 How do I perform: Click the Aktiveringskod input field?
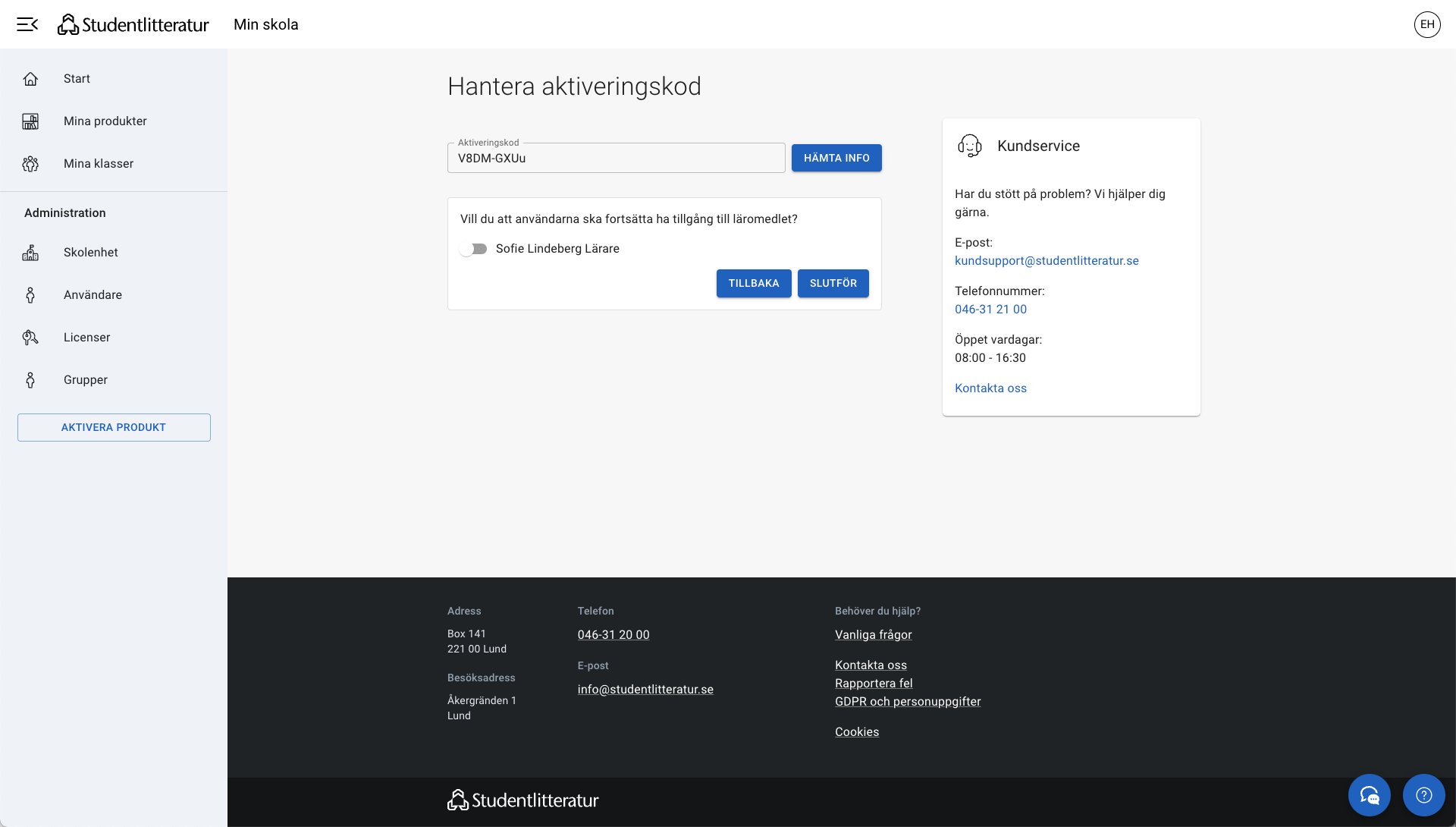click(x=616, y=159)
